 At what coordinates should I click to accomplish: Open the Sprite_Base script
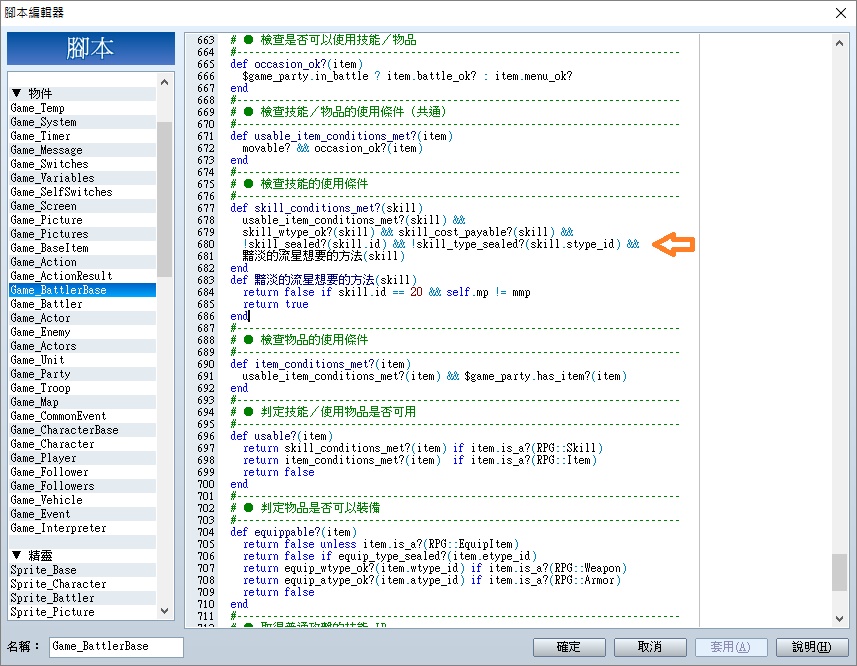(83, 570)
